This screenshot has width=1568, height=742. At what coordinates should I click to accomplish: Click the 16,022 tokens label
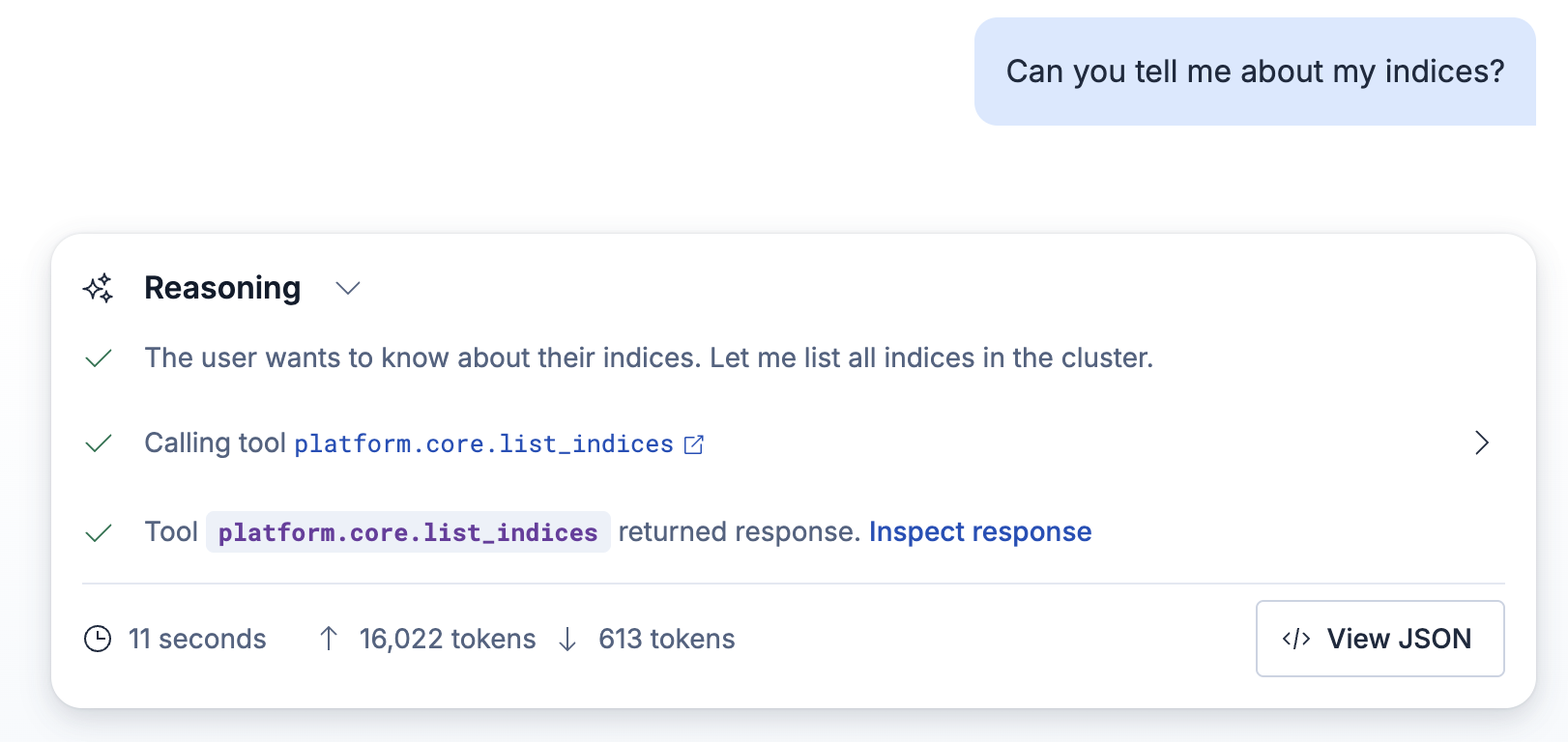pyautogui.click(x=447, y=639)
